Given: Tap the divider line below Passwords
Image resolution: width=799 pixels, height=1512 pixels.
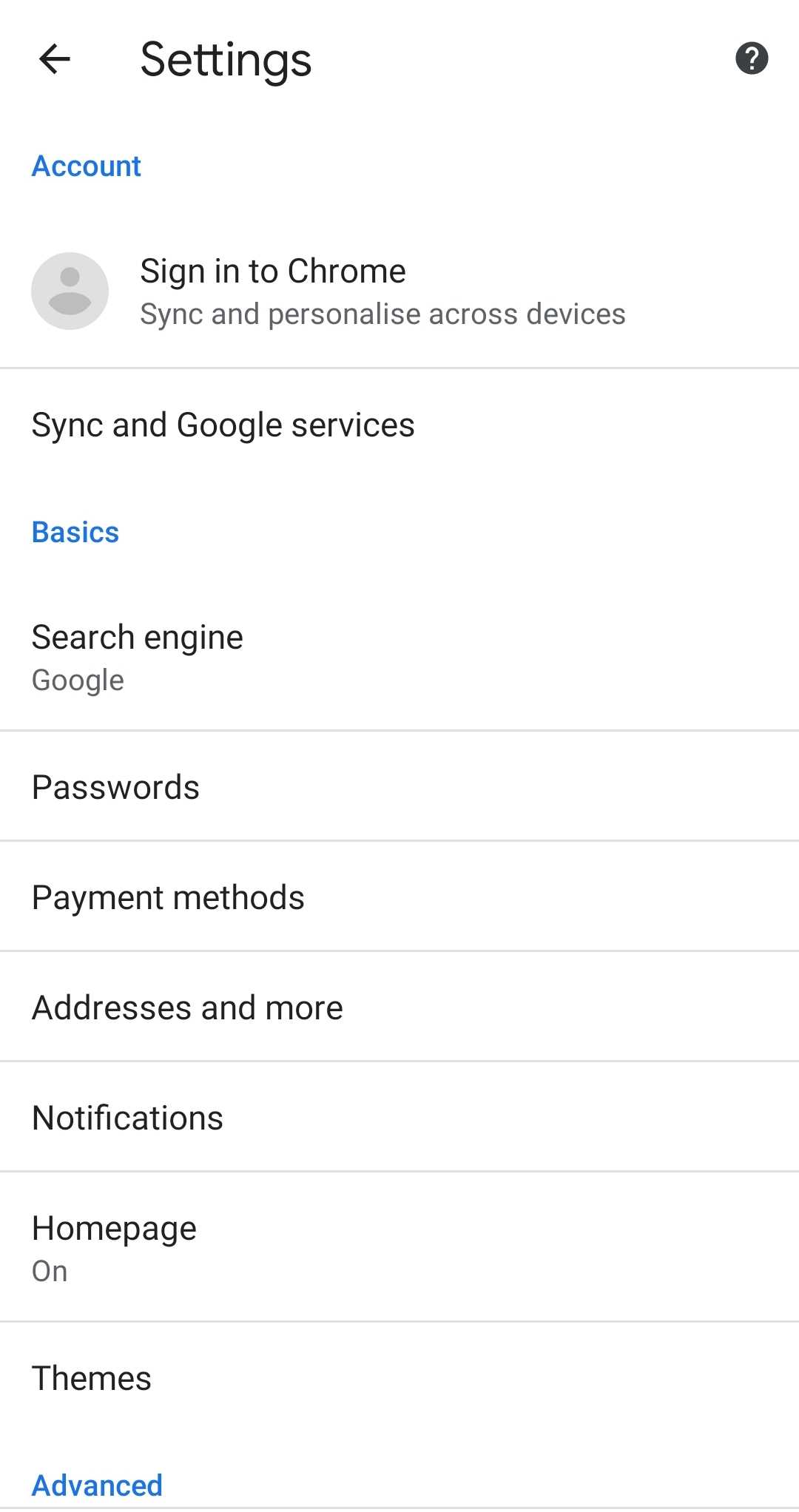Looking at the screenshot, I should click(x=399, y=841).
